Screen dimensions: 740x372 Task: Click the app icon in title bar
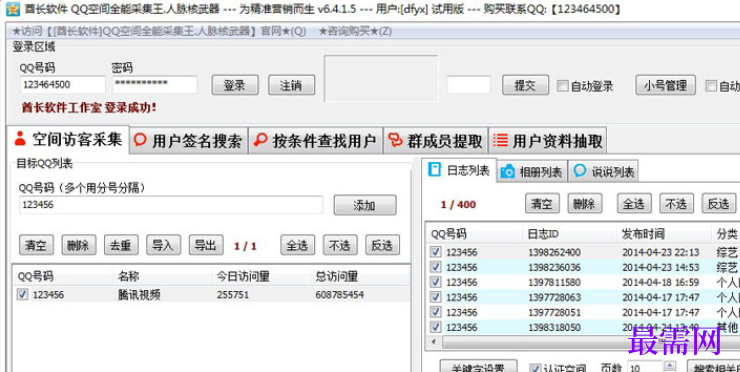[12, 9]
